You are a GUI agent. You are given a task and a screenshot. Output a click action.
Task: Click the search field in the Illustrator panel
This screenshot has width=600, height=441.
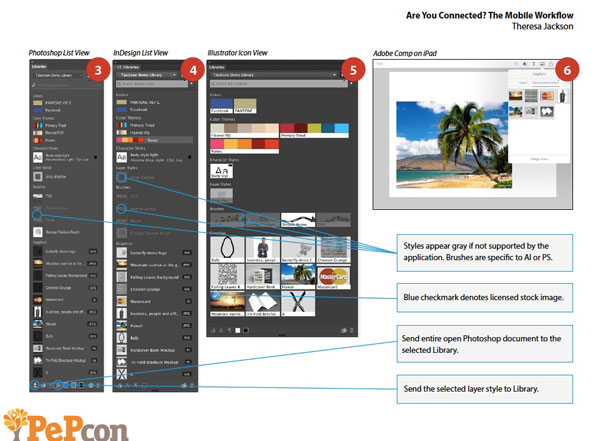point(279,83)
